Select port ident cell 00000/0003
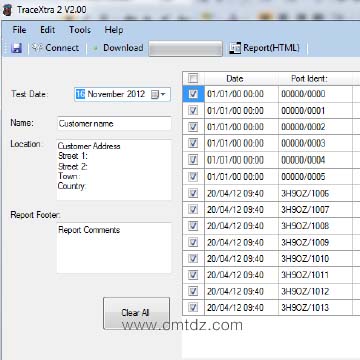Screen dimensions: 360x360 [x=315, y=143]
